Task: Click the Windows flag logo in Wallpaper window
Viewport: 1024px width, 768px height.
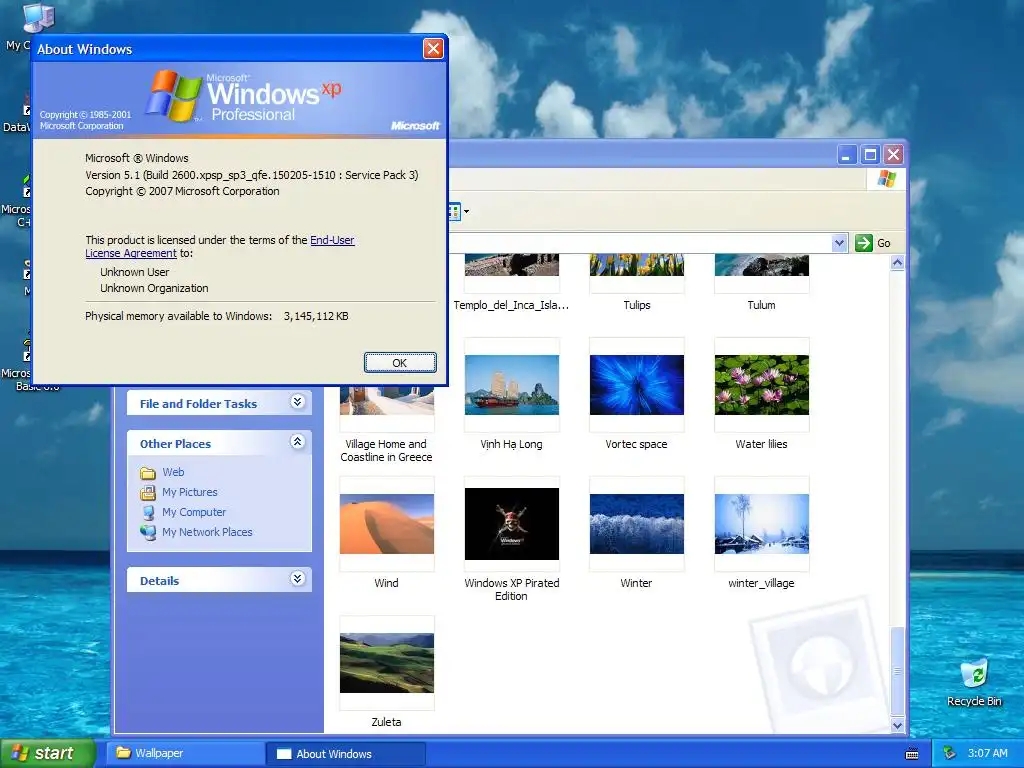Action: point(886,178)
